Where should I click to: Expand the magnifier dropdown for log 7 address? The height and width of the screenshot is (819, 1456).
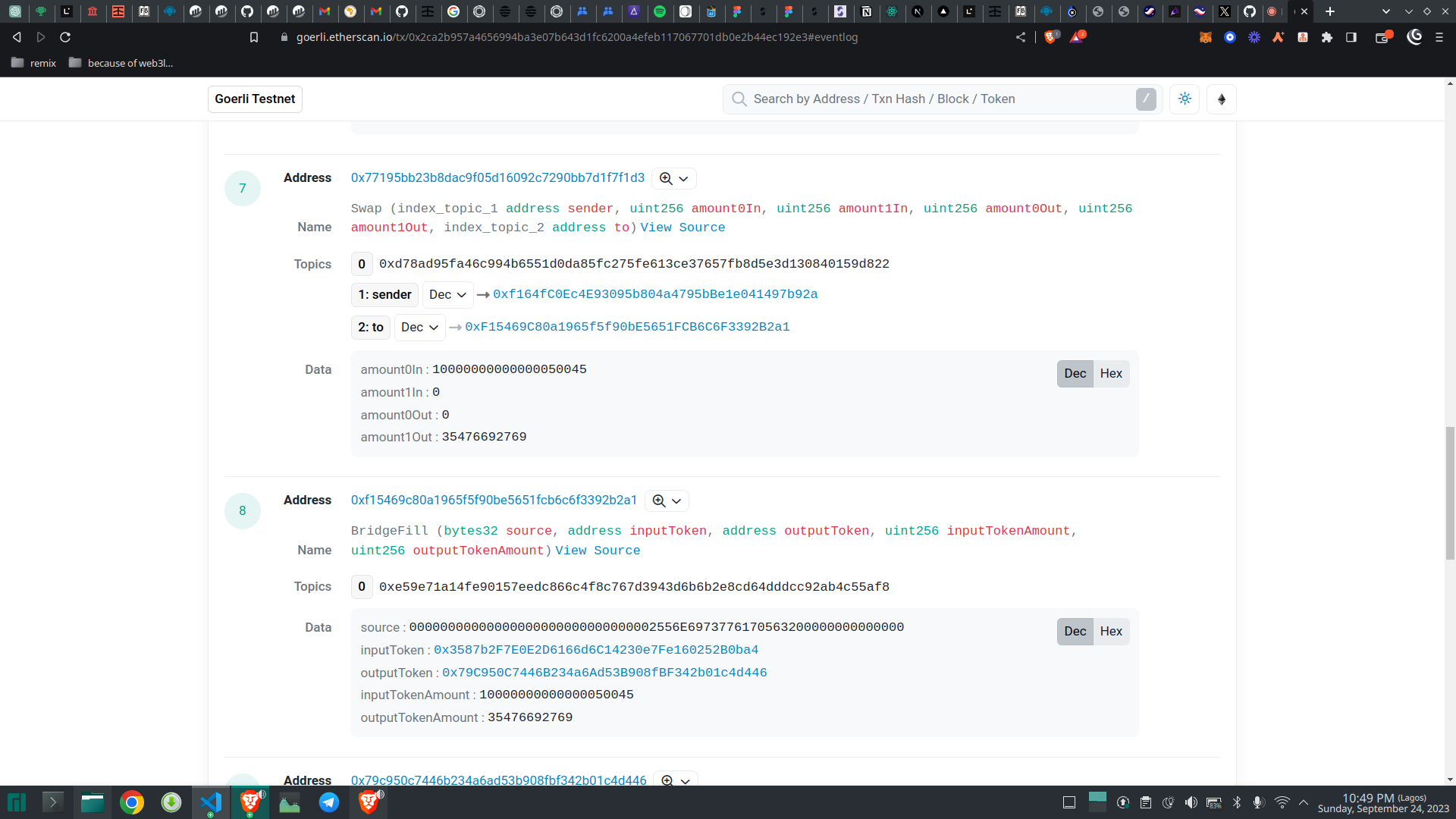point(673,178)
